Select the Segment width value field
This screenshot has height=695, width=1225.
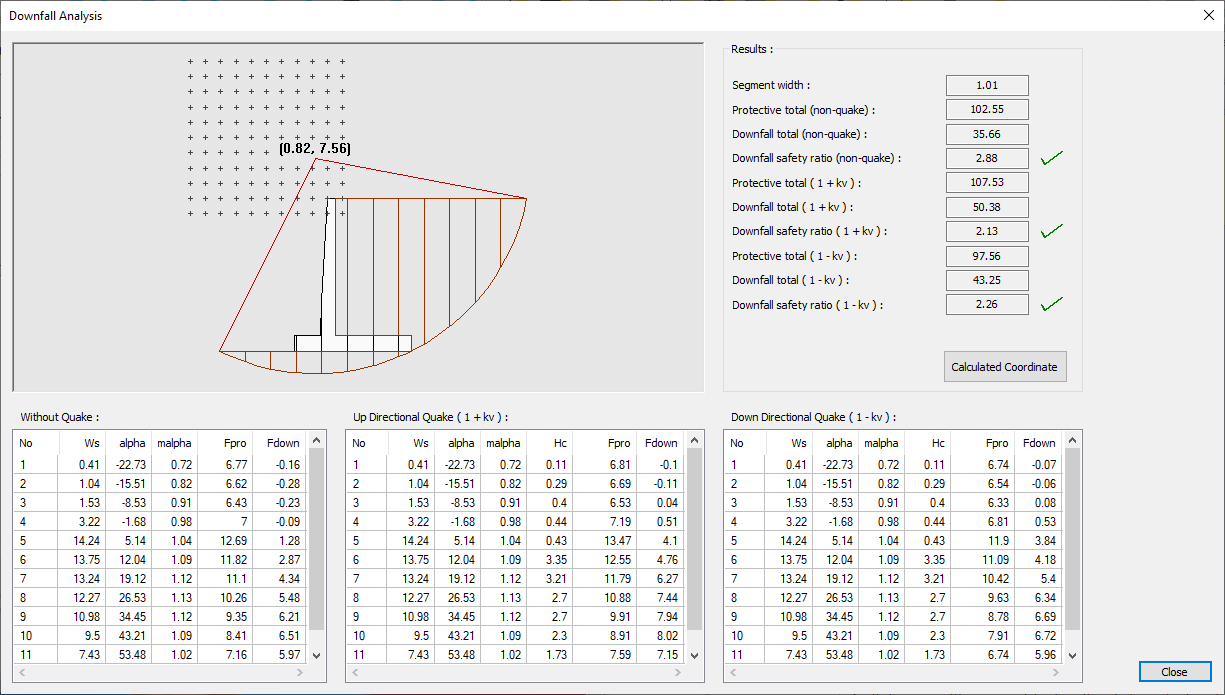(x=987, y=86)
